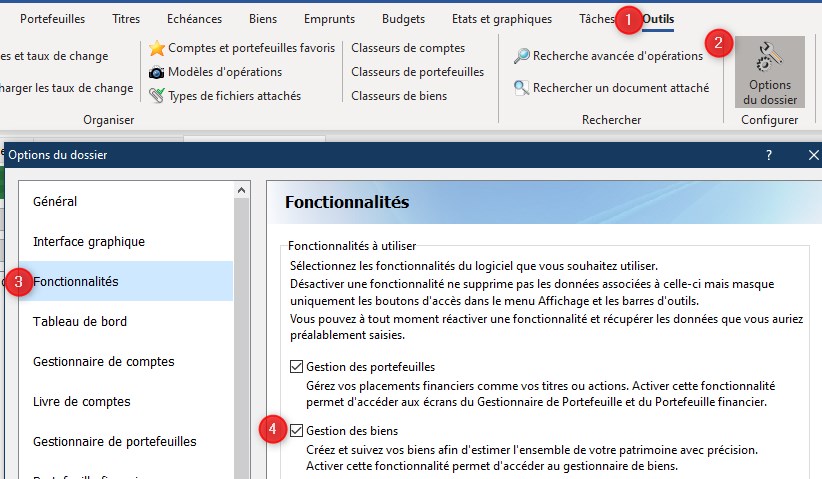Open the Etats et graphiques tab
Image resolution: width=822 pixels, height=479 pixels.
[x=501, y=19]
